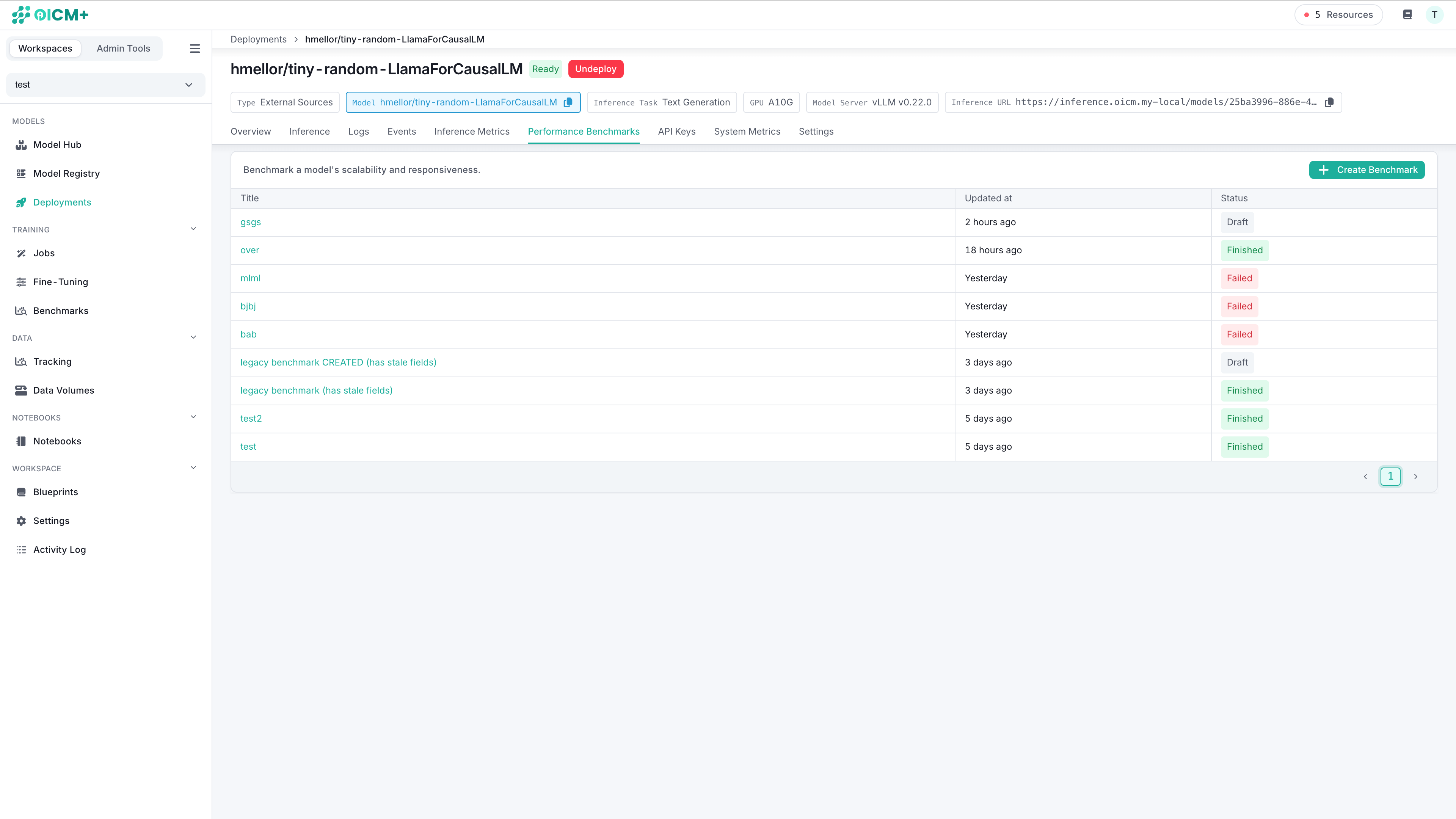Open the System Metrics tab
Viewport: 1456px width, 819px height.
click(747, 132)
